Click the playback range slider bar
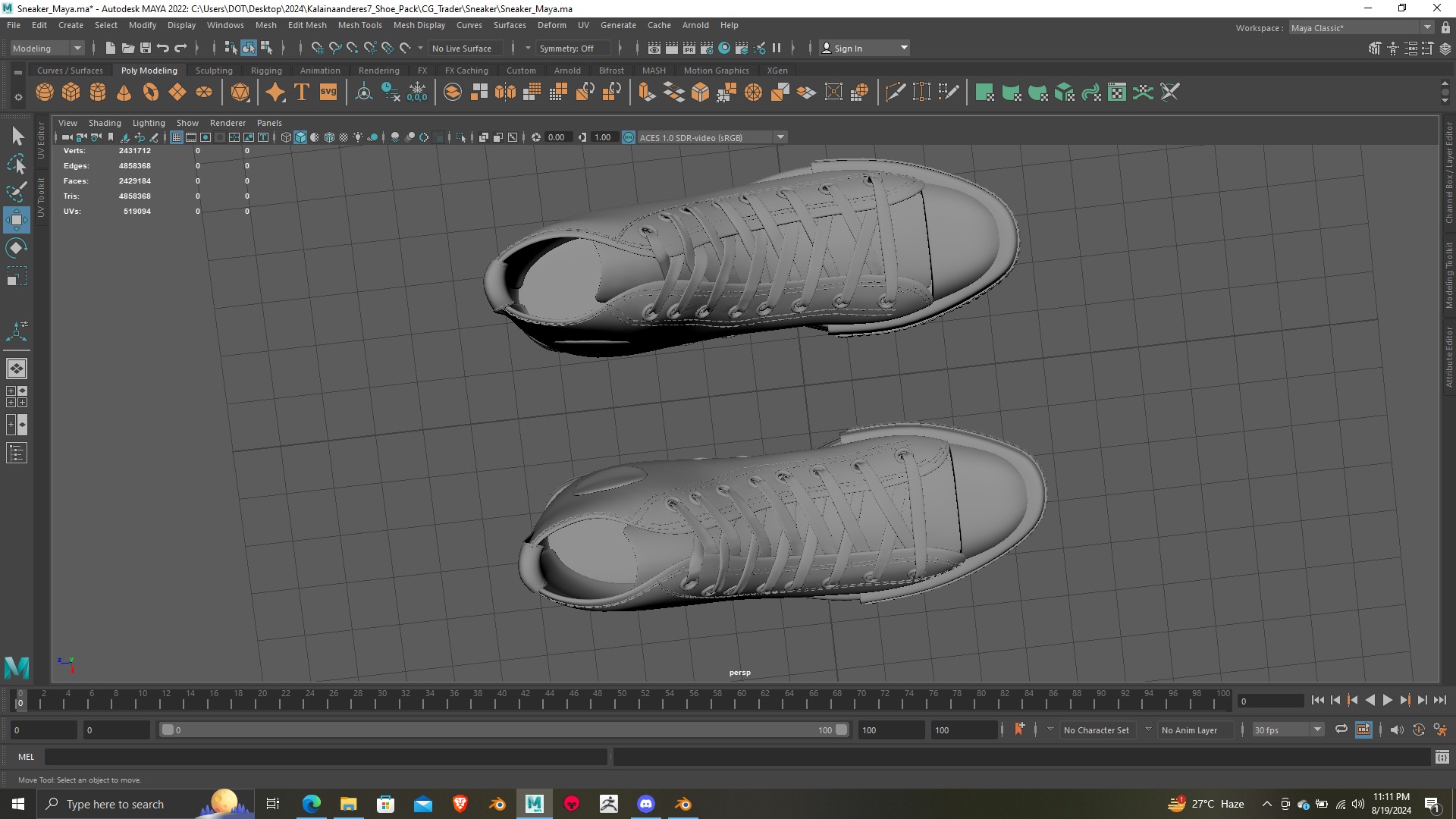The image size is (1456, 819). (504, 730)
